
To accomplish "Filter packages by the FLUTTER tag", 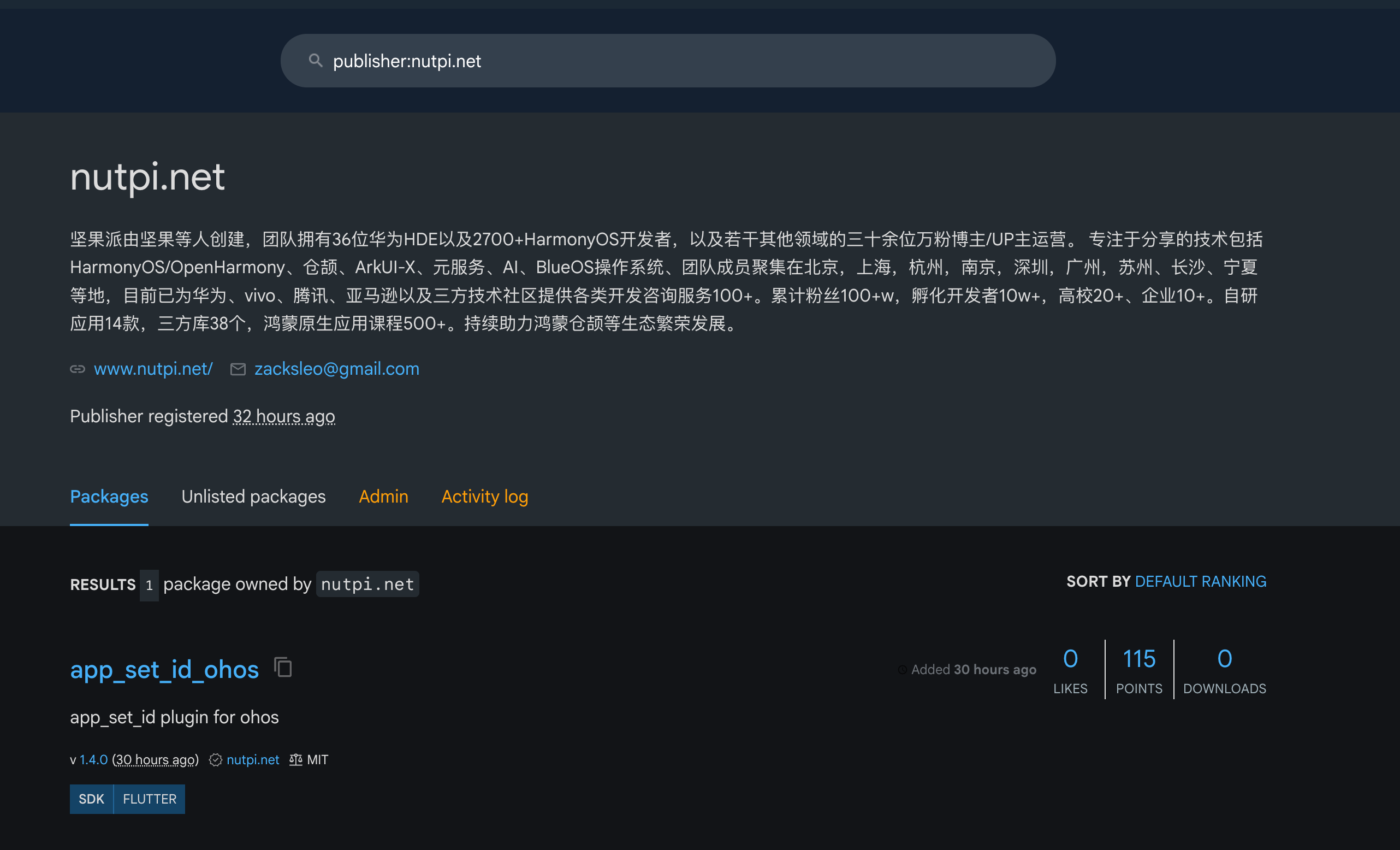I will tap(149, 799).
